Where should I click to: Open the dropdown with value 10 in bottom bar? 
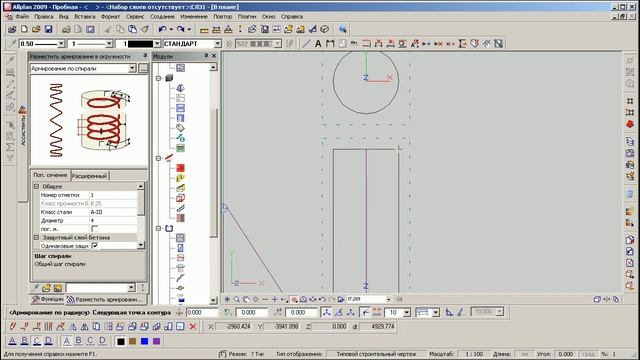point(407,312)
